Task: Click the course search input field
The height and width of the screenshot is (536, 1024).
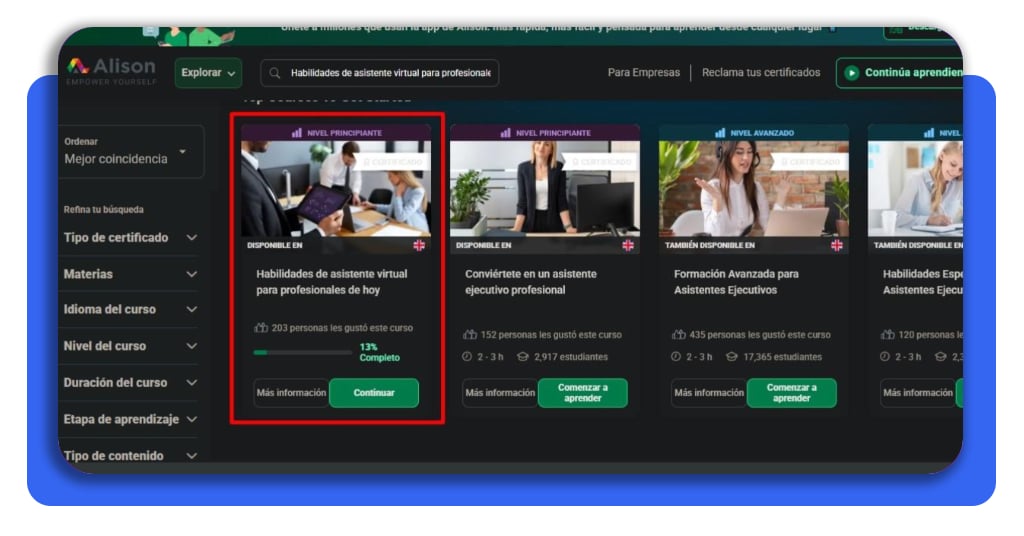Action: (380, 73)
